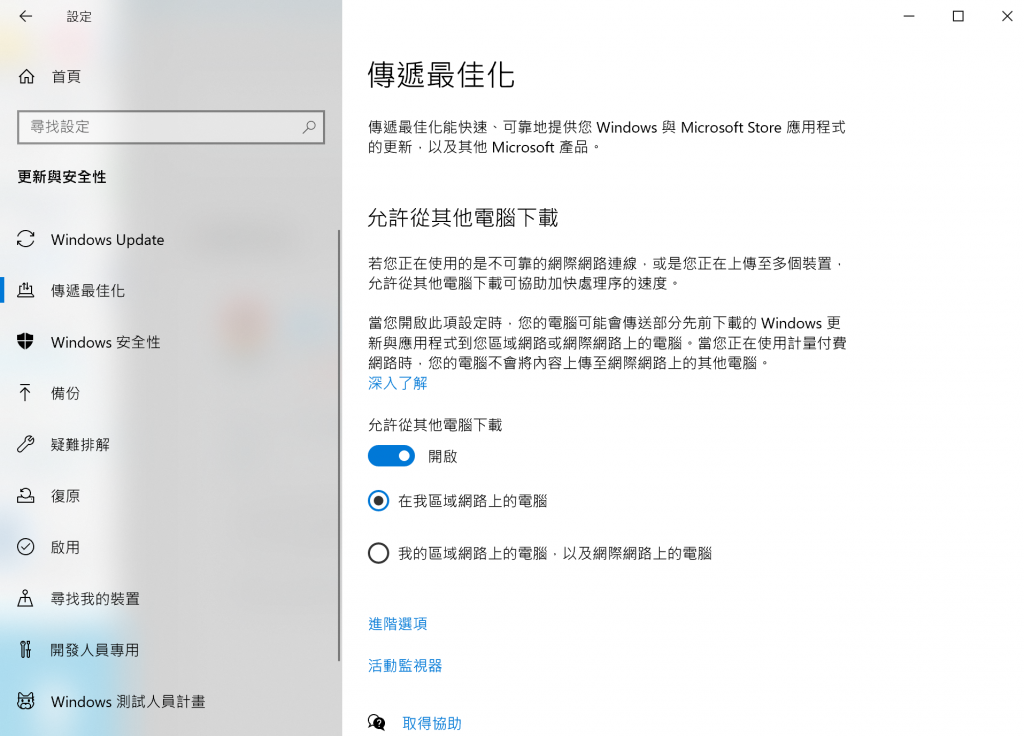Click the home icon beside 首頁
The height and width of the screenshot is (736, 1024).
(x=26, y=76)
